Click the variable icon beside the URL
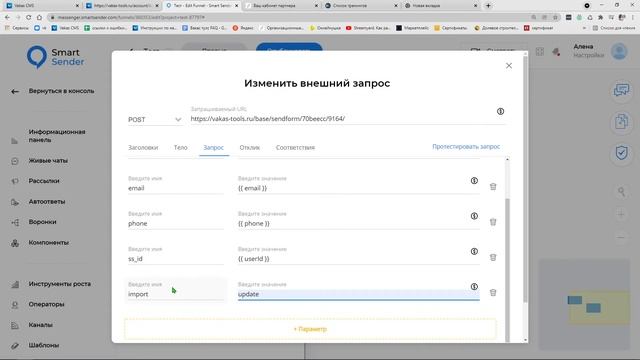Viewport: 640px width, 360px height. click(500, 111)
